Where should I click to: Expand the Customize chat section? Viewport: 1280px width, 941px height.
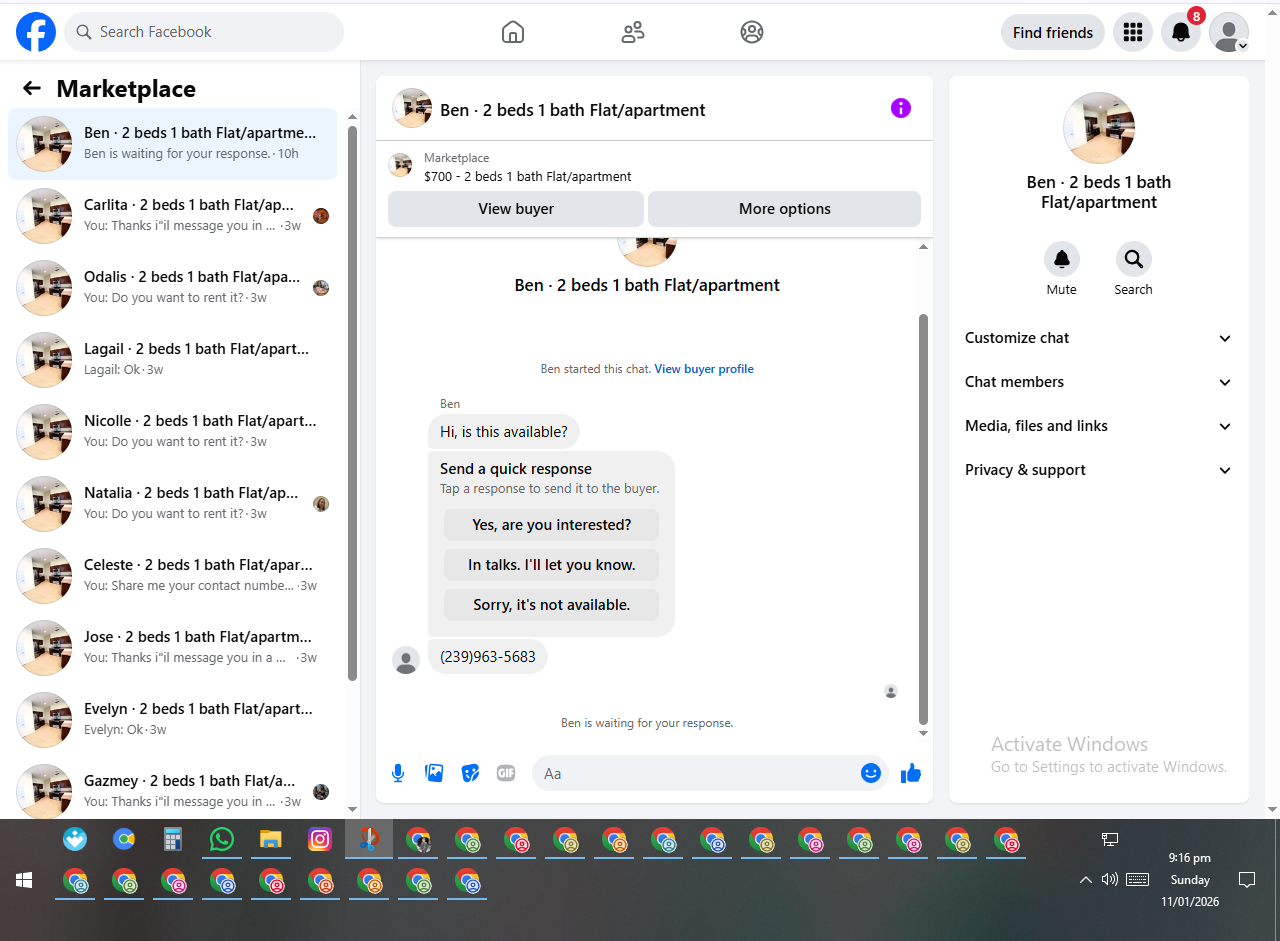coord(1099,338)
